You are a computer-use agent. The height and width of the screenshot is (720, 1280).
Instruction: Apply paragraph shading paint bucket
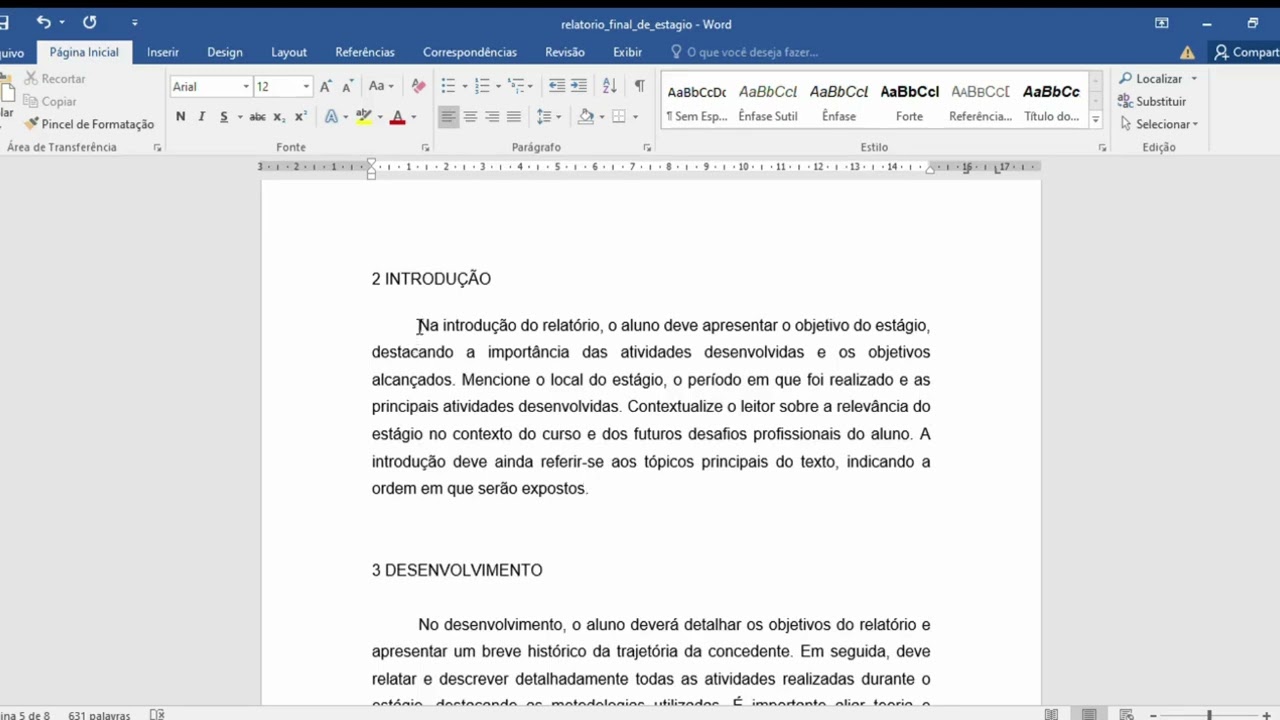586,117
